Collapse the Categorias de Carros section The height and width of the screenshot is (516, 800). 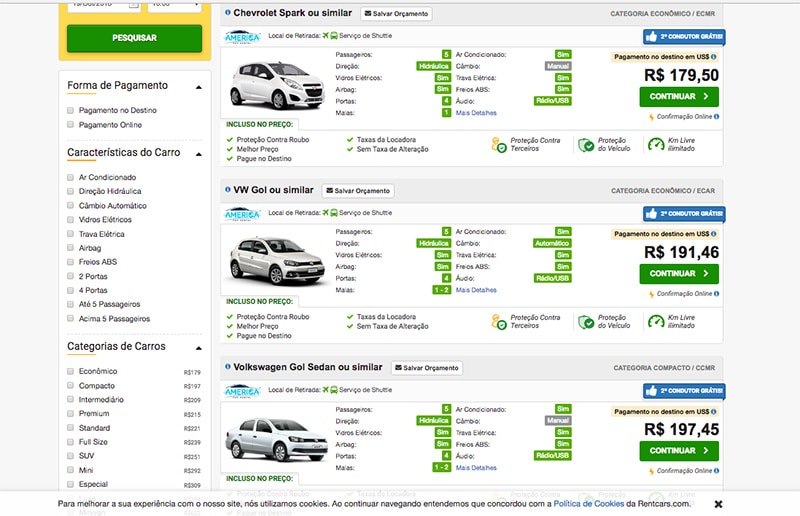pyautogui.click(x=199, y=348)
